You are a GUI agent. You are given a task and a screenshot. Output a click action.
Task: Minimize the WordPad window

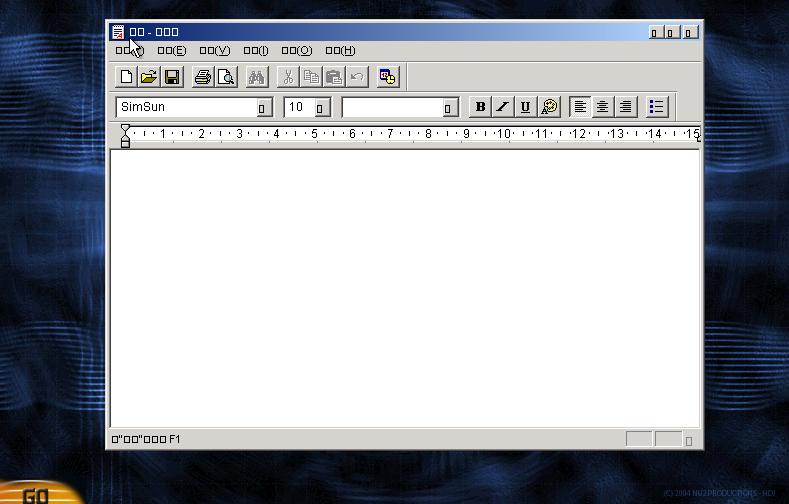(x=656, y=33)
